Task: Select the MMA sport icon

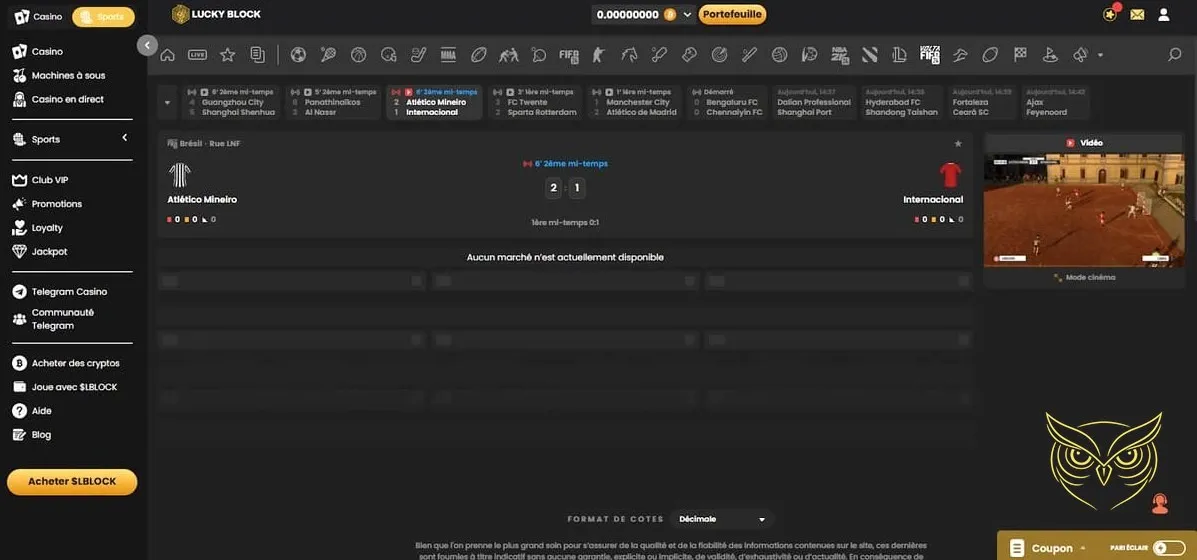Action: (448, 55)
